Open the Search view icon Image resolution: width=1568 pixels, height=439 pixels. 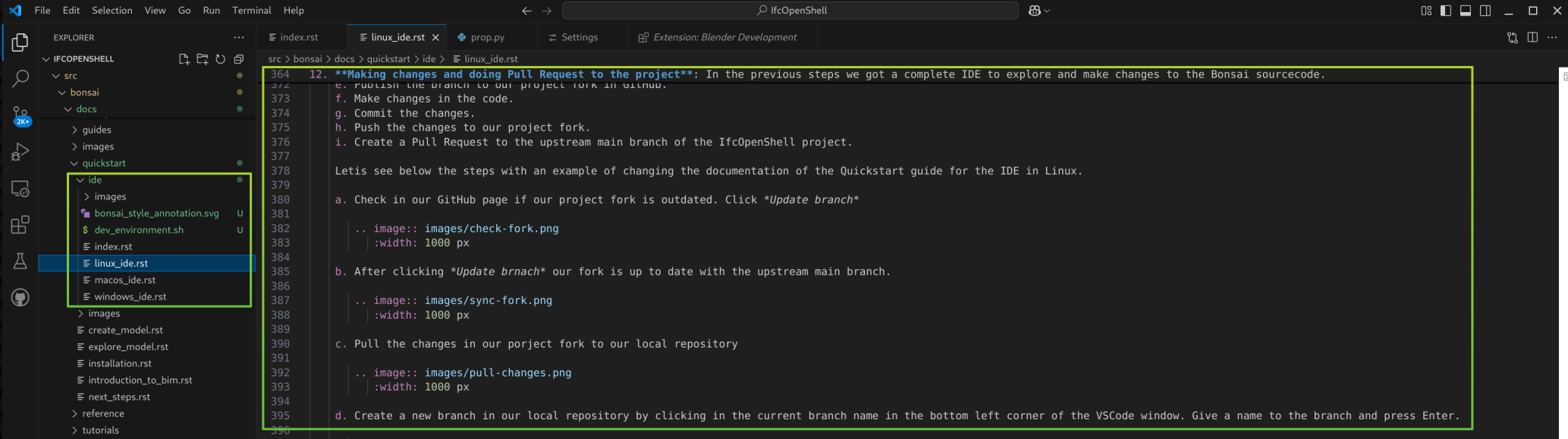pos(20,78)
